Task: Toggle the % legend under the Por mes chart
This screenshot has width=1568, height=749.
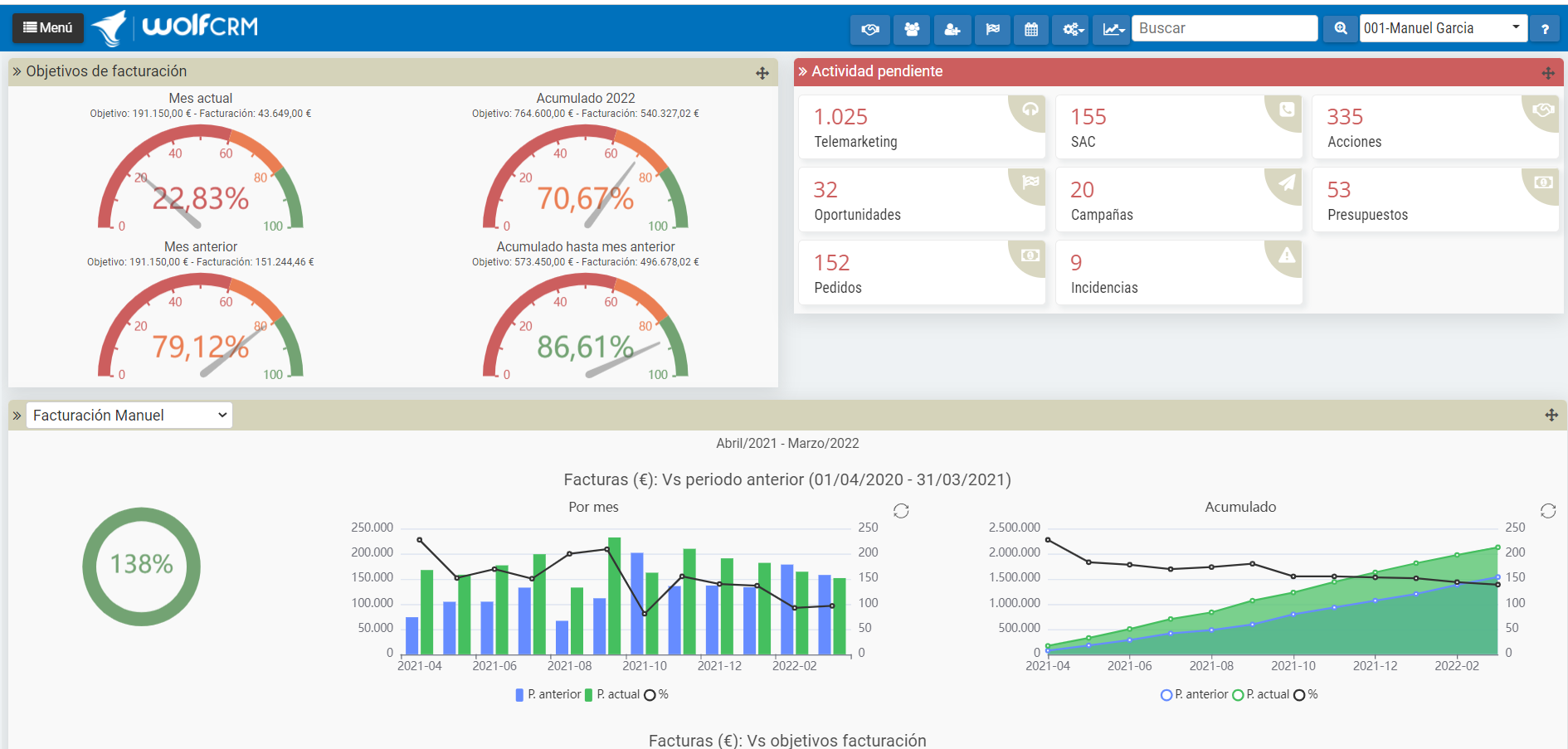Action: [660, 694]
